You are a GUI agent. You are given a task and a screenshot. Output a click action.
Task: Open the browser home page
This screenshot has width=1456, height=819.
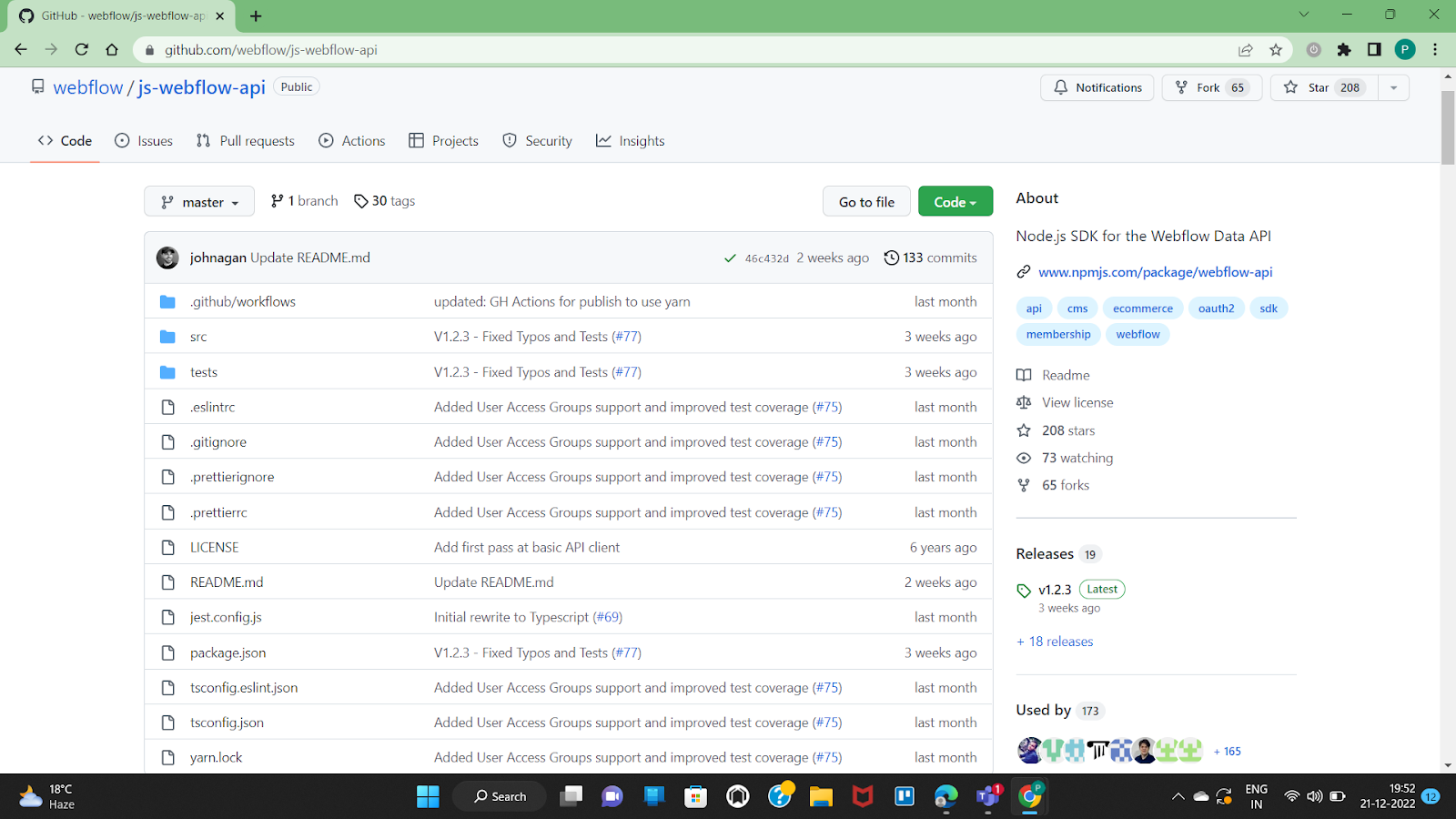(x=112, y=50)
